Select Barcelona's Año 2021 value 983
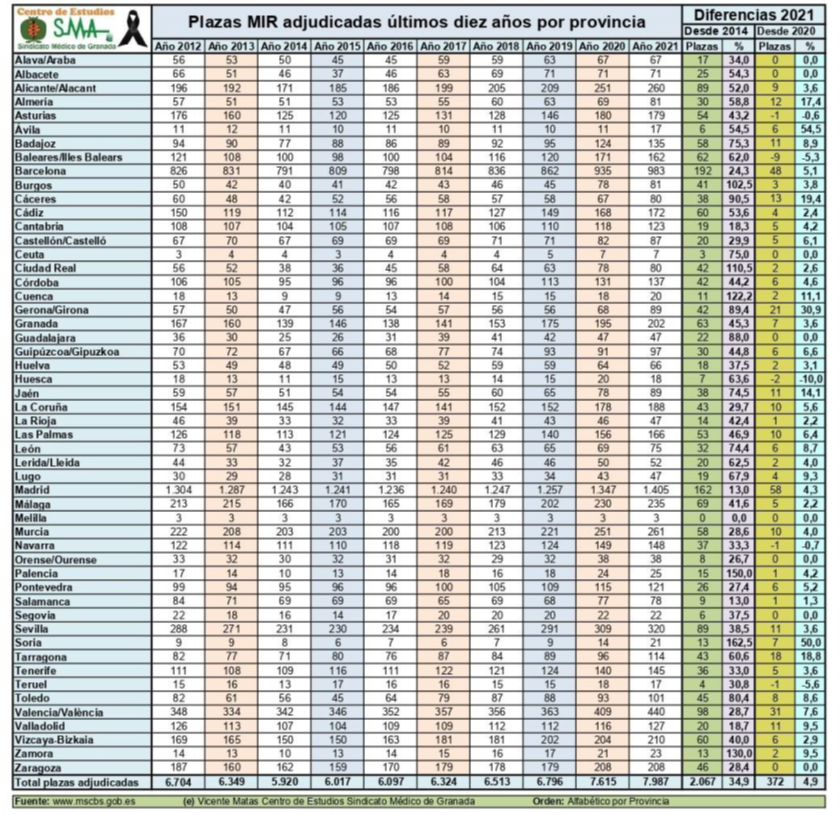 (x=655, y=171)
